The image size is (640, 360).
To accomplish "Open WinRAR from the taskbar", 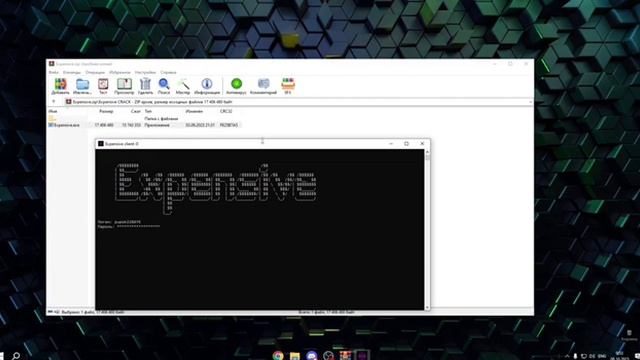I will click(x=345, y=356).
